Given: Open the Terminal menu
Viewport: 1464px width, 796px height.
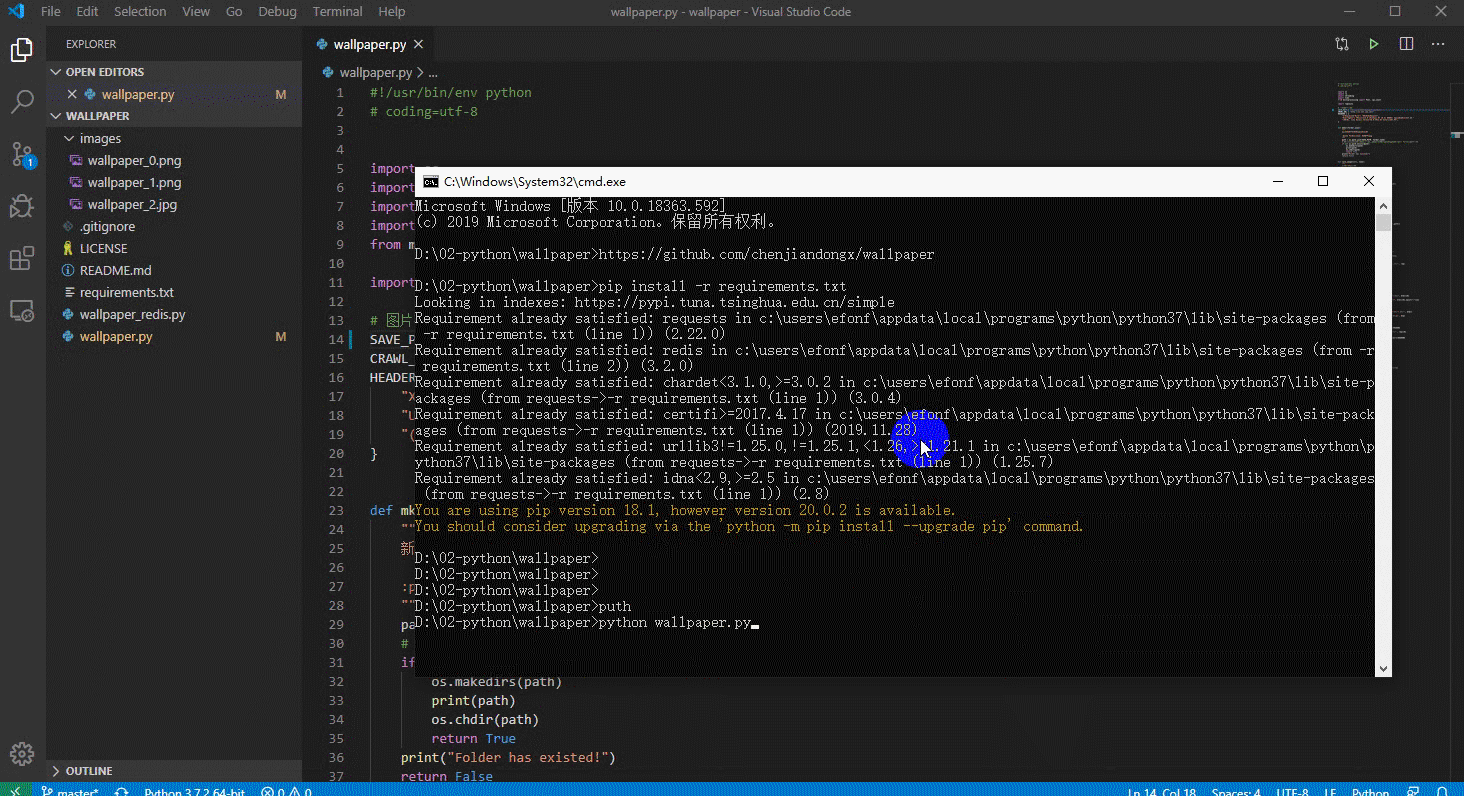Looking at the screenshot, I should click(337, 12).
